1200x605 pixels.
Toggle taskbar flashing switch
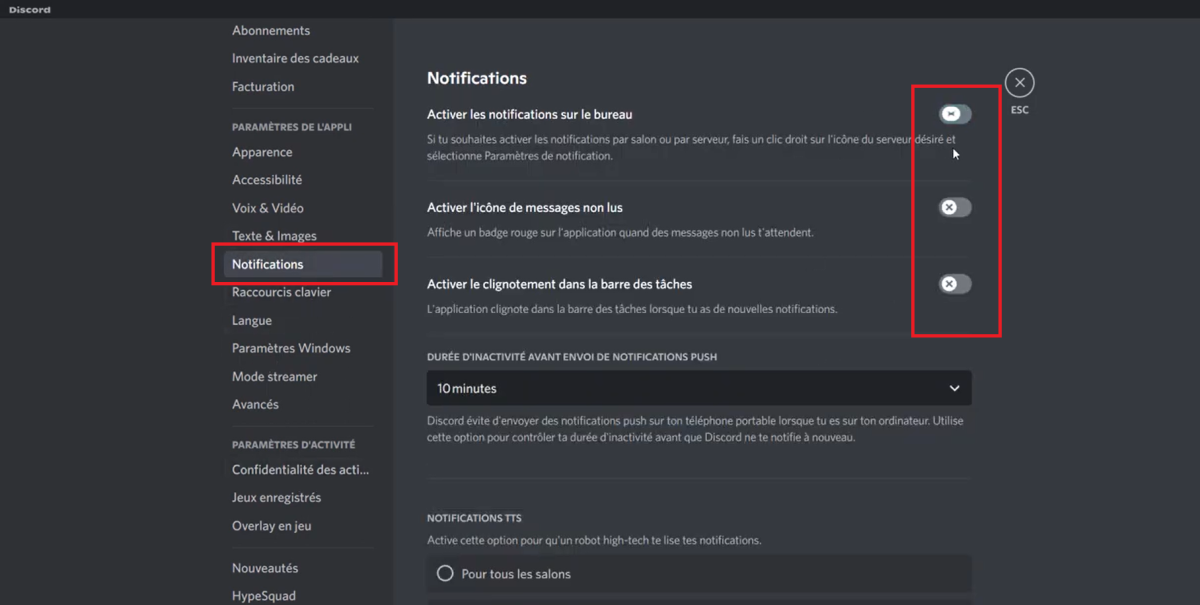955,284
